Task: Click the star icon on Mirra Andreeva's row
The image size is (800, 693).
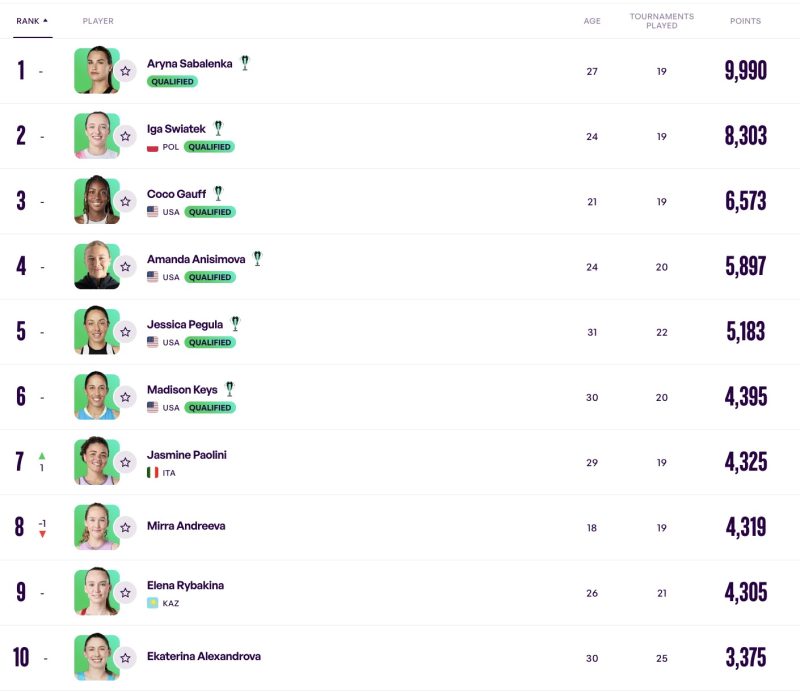Action: click(125, 527)
